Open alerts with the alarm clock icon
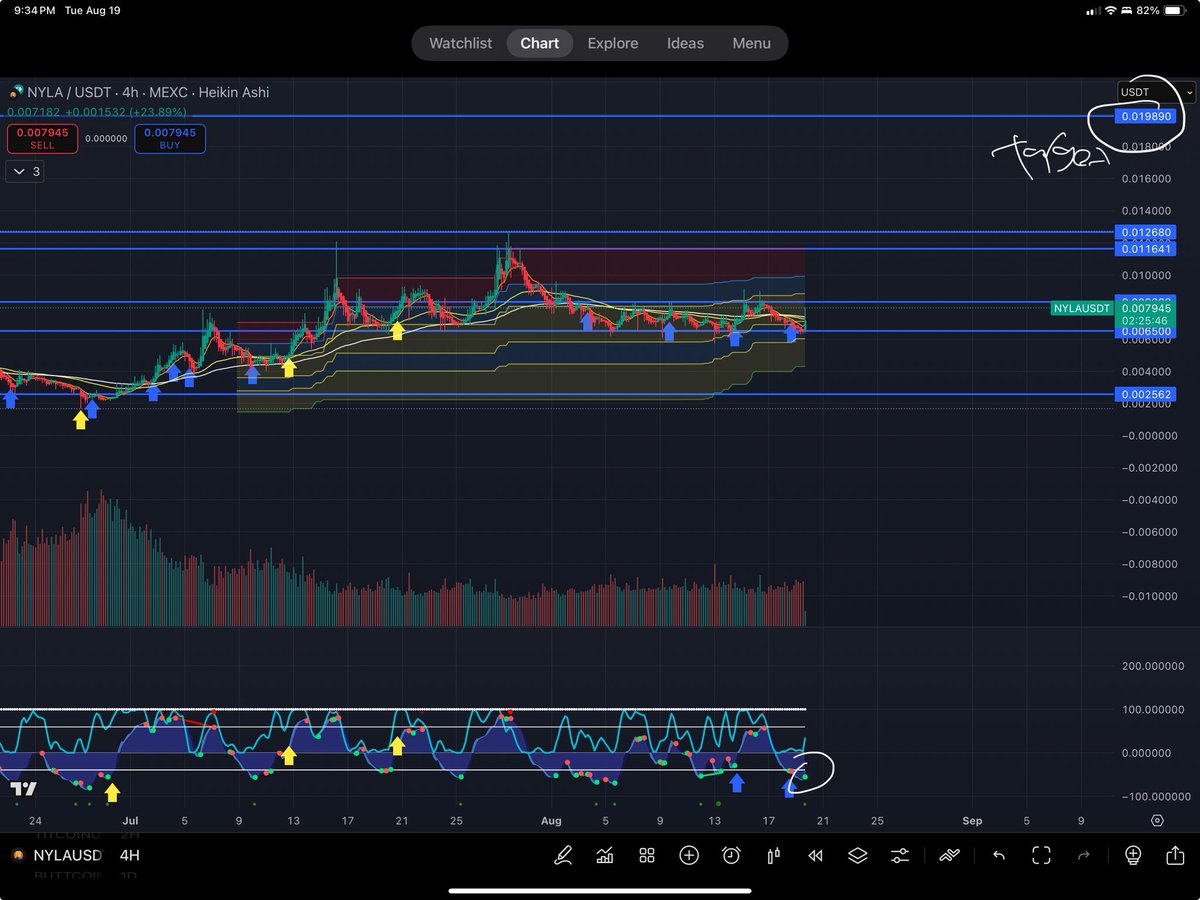 tap(731, 856)
